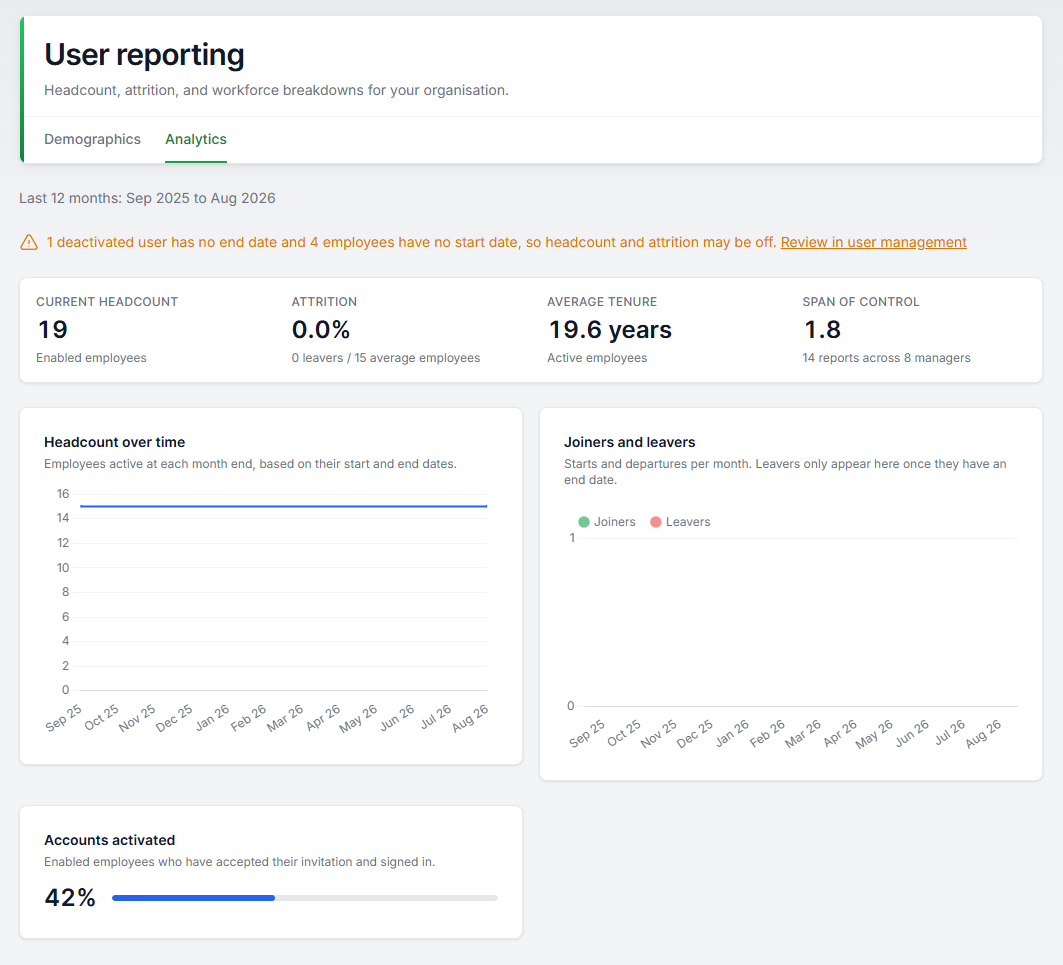Click the Current Headcount value 19
The height and width of the screenshot is (965, 1063).
click(53, 330)
